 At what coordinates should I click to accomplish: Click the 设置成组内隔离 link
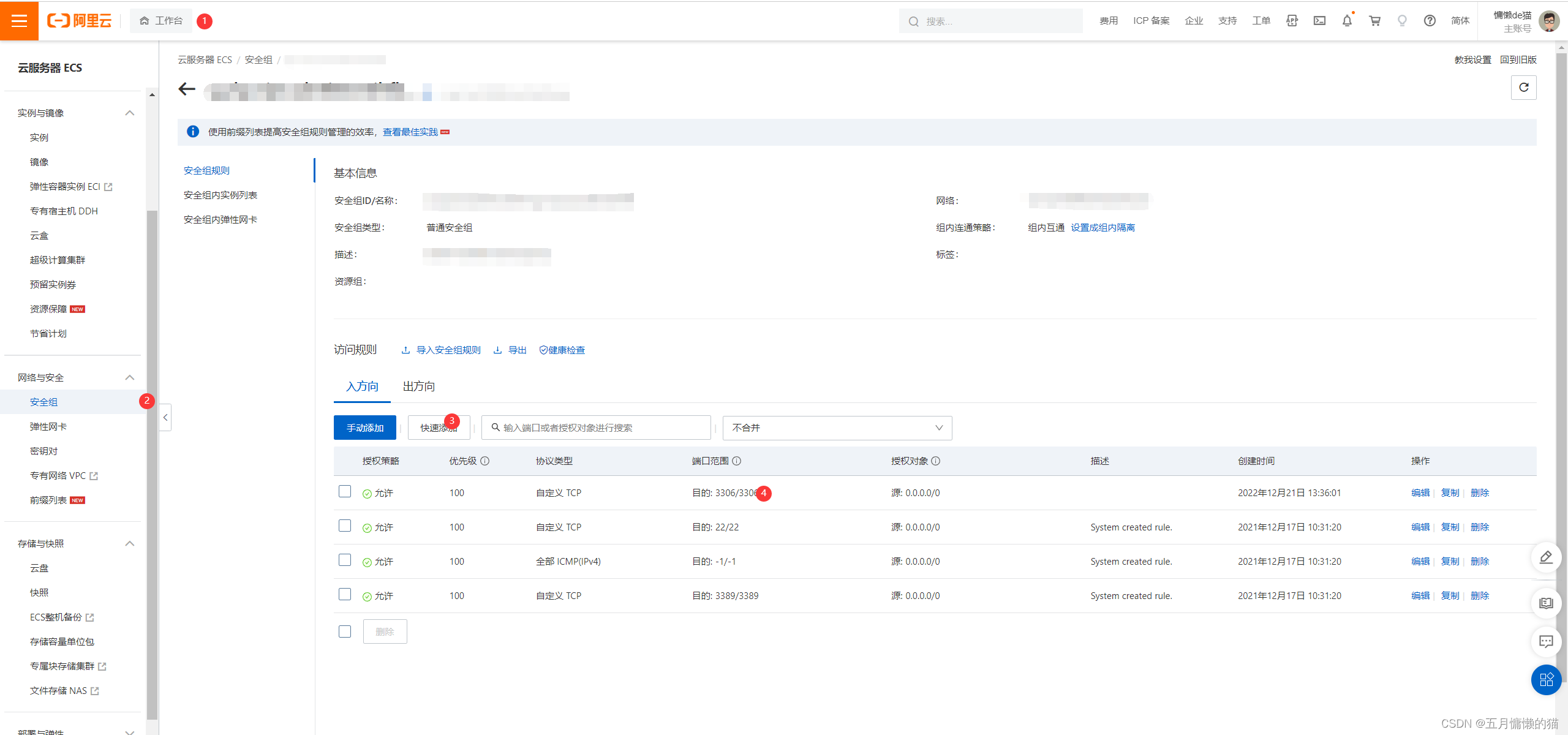pos(1102,228)
